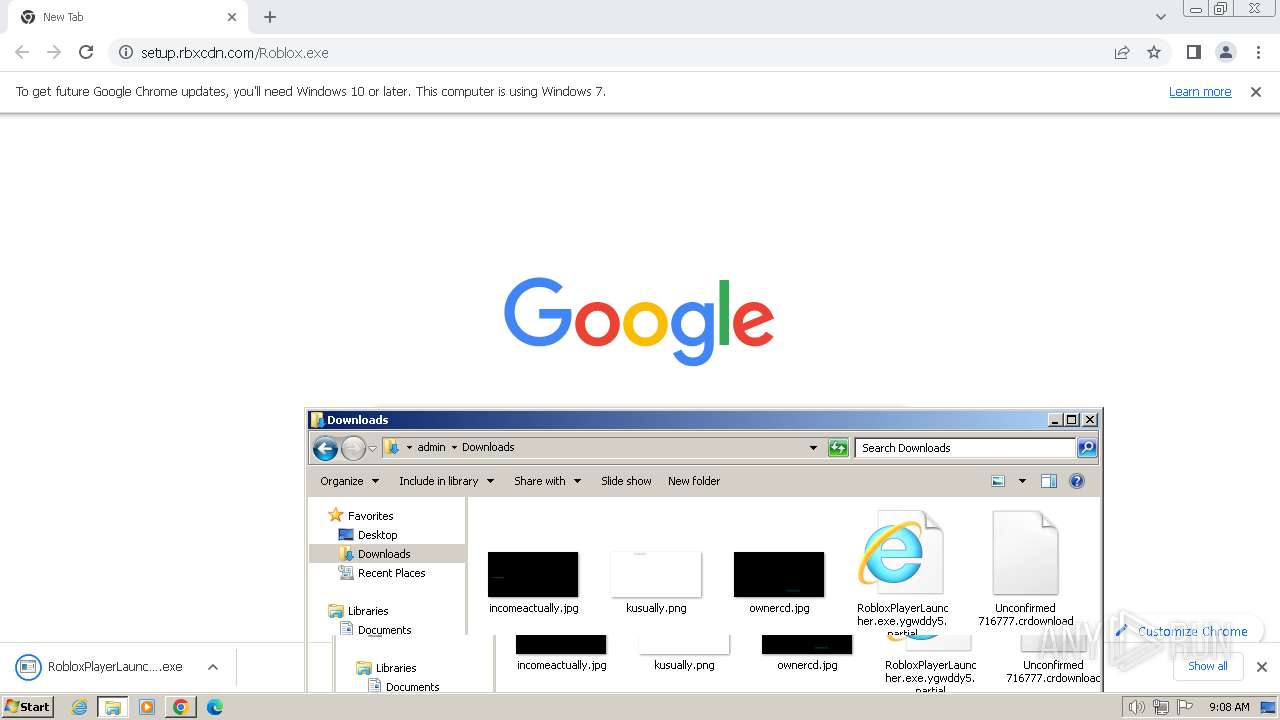Bookmark this tab with the star icon
This screenshot has height=720, width=1280.
click(1154, 52)
